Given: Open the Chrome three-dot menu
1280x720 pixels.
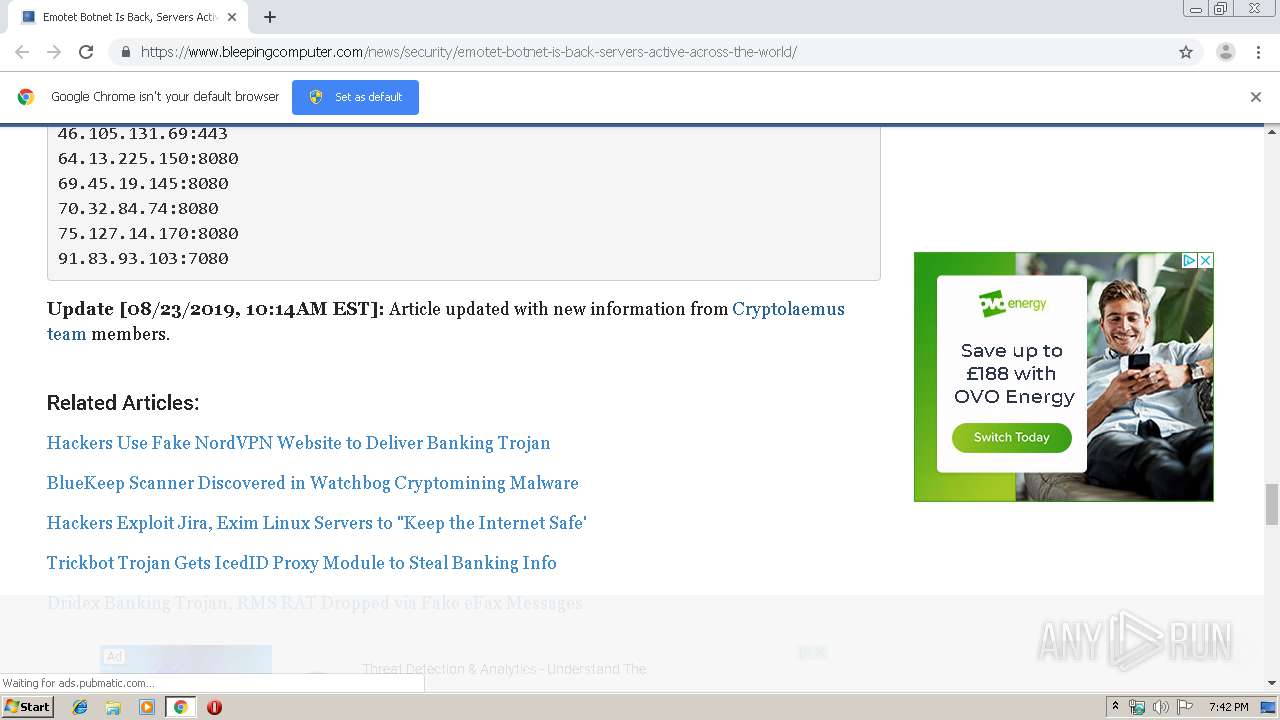Looking at the screenshot, I should pos(1258,52).
